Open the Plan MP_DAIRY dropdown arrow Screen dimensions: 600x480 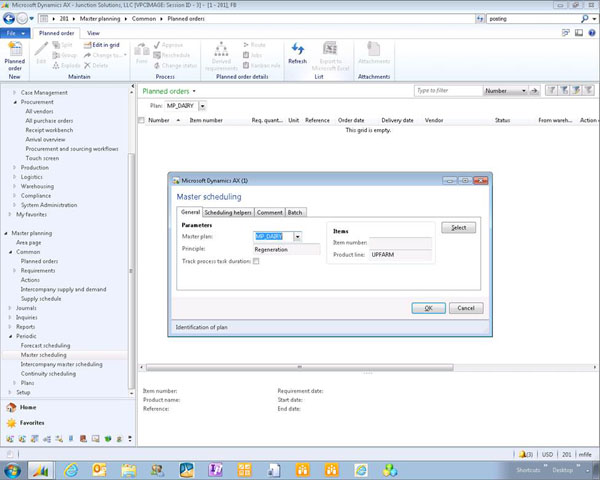pyautogui.click(x=202, y=106)
